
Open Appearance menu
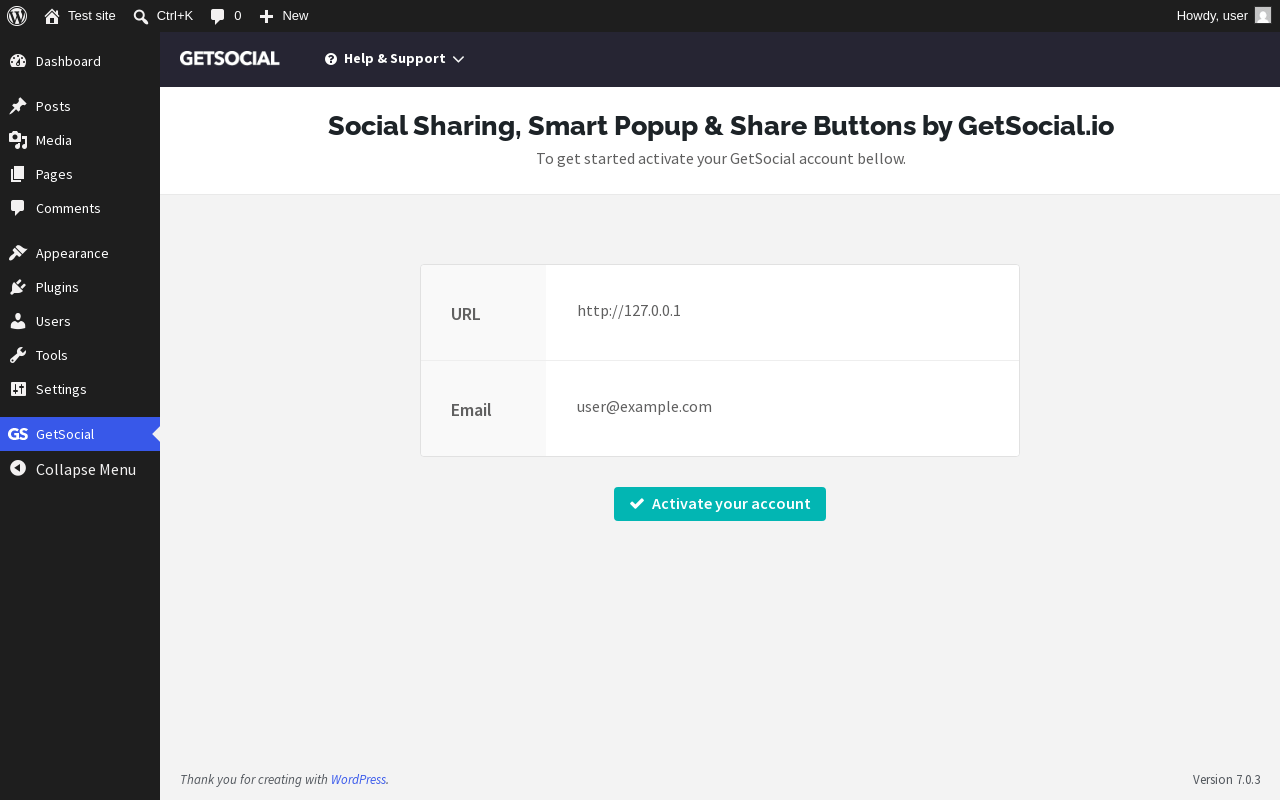click(72, 253)
